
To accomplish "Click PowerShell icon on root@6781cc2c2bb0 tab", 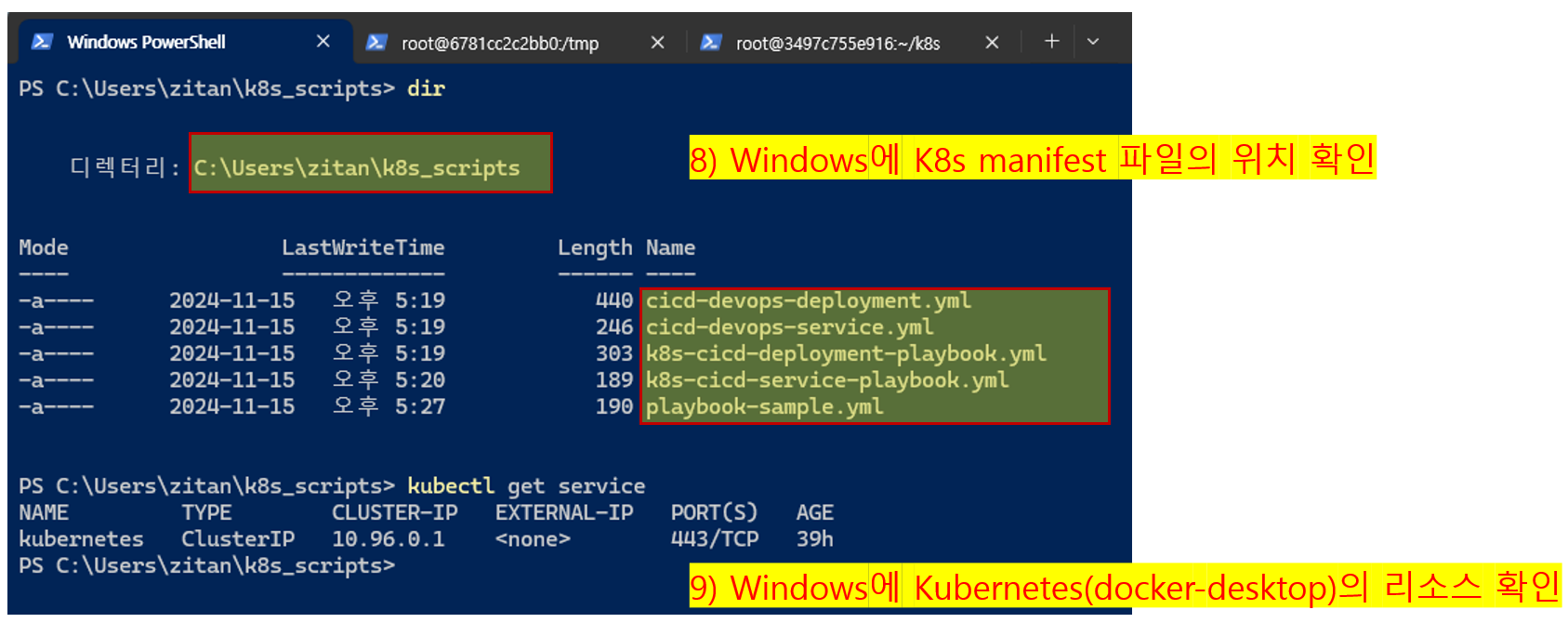I will pos(376,43).
